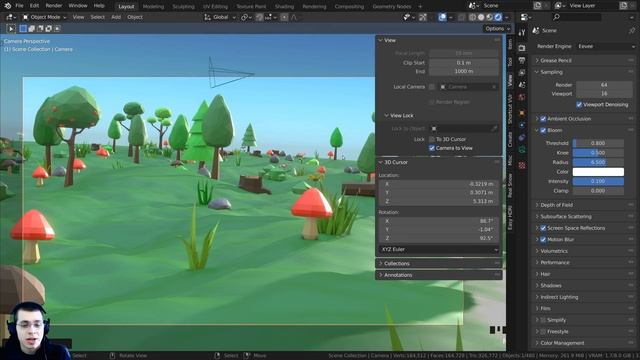640x360 pixels.
Task: Open the File menu
Action: [19, 6]
